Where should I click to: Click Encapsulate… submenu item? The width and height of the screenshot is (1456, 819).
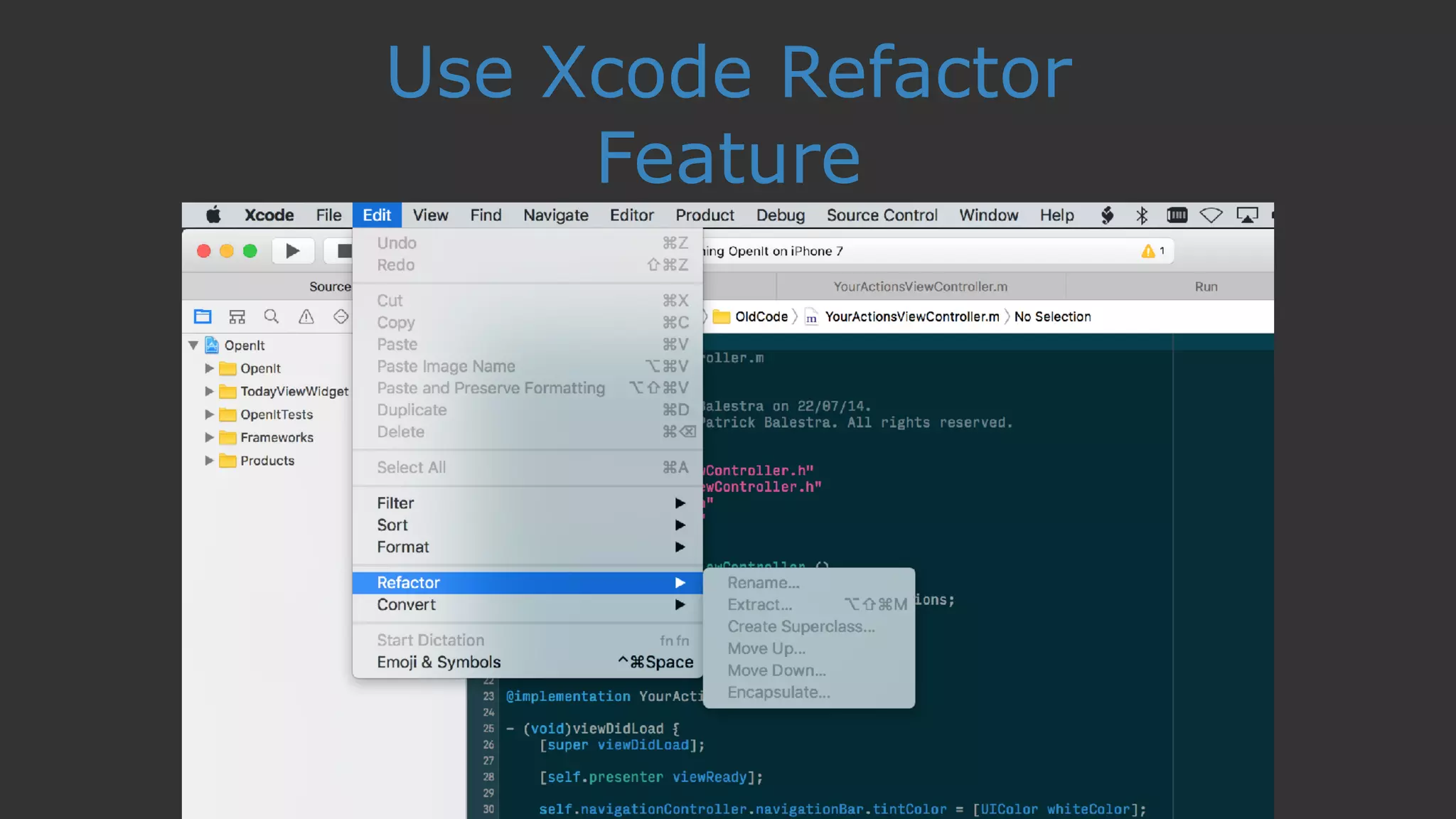809,693
